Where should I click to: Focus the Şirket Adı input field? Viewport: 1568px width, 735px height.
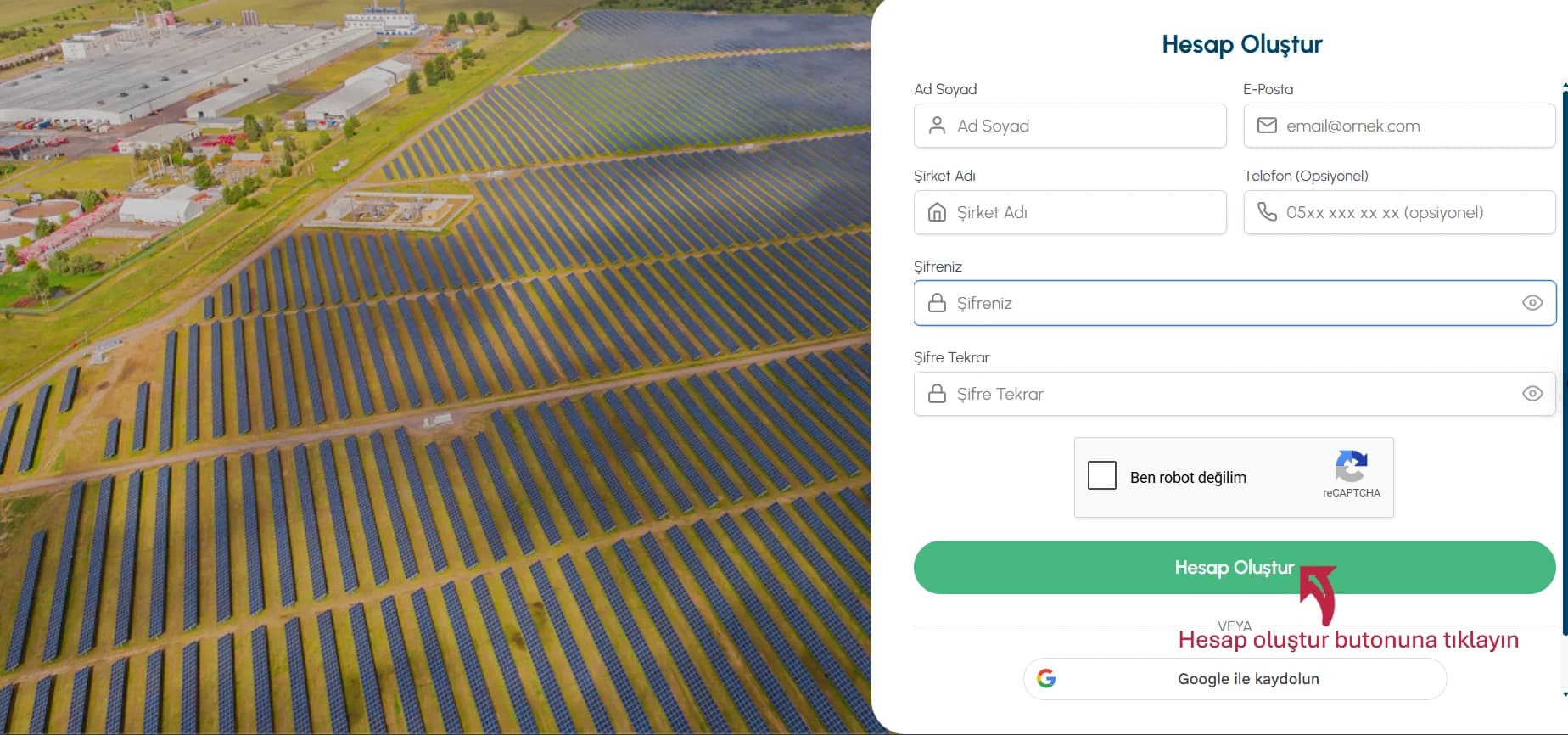click(x=1070, y=212)
